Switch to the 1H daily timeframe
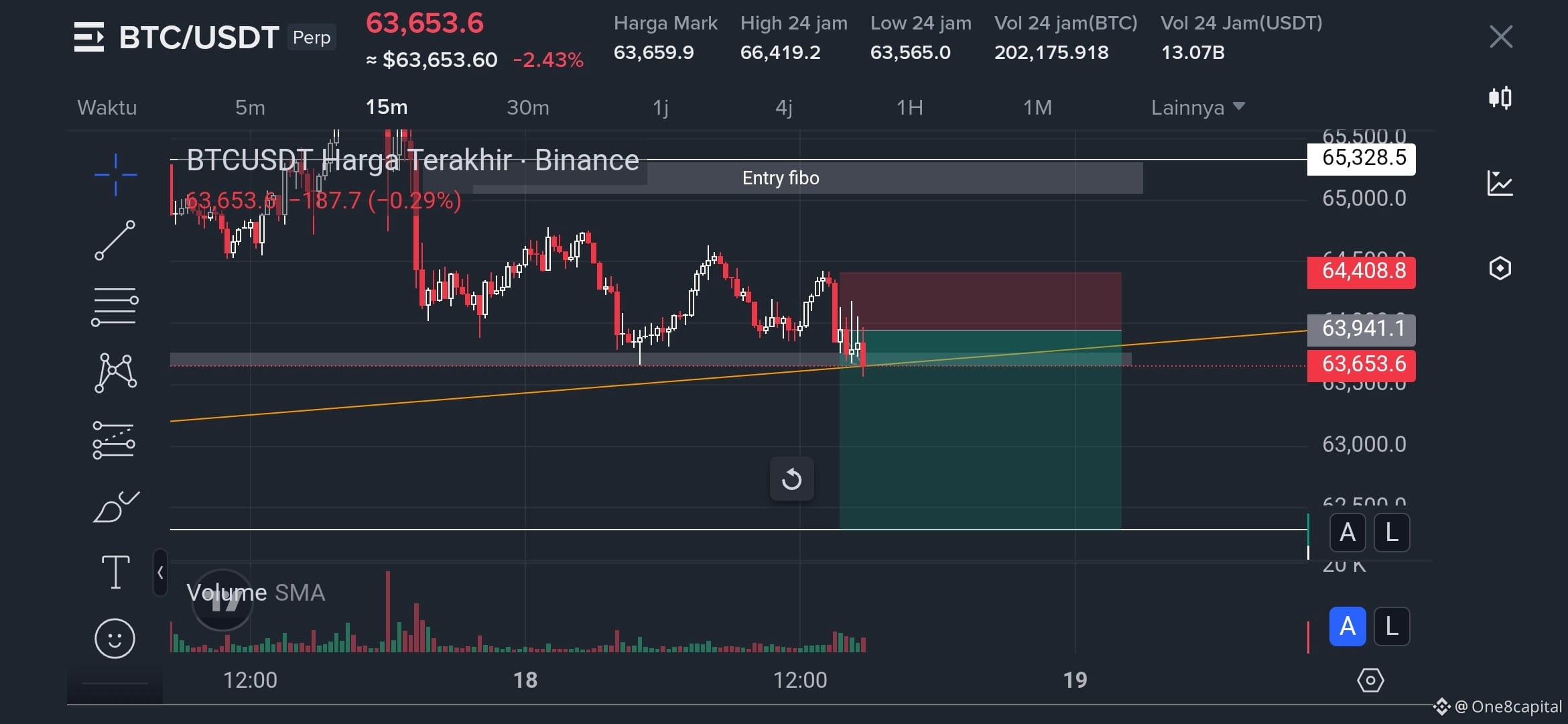 pos(910,107)
